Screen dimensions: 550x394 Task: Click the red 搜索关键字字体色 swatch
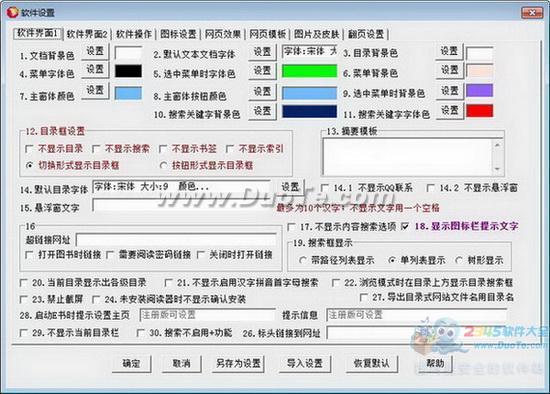tap(479, 111)
